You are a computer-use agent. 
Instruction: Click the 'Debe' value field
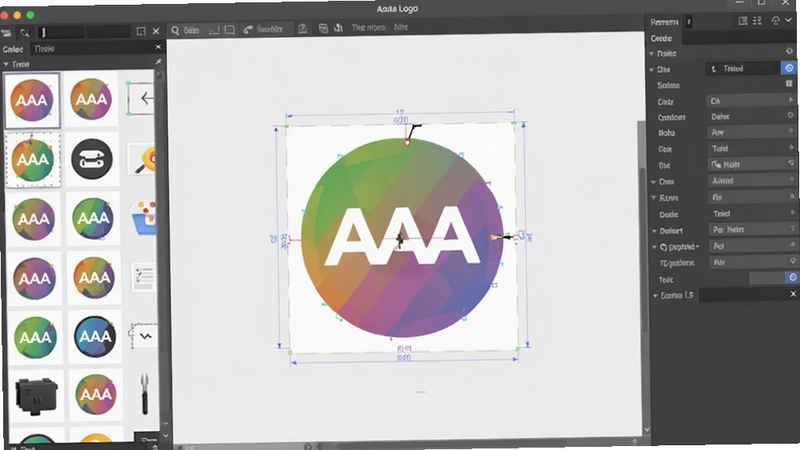(x=751, y=116)
